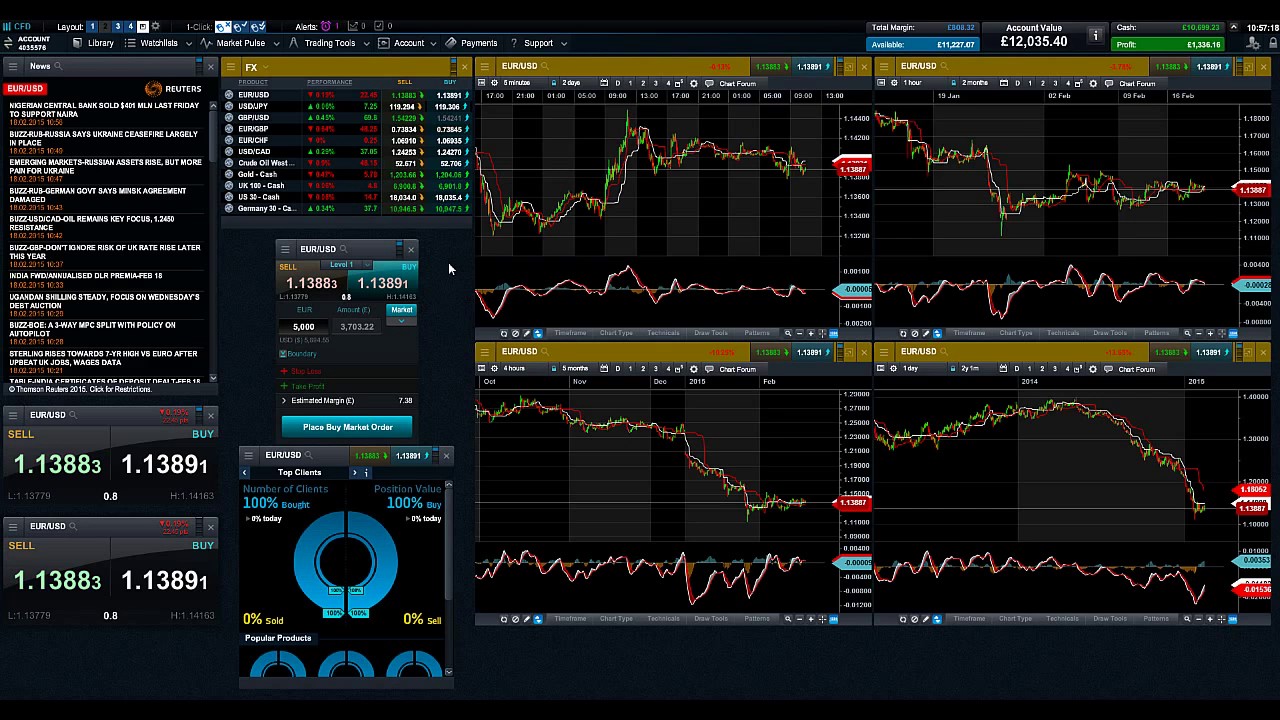Expand Level 1 dropdown in ticket

pos(346,265)
